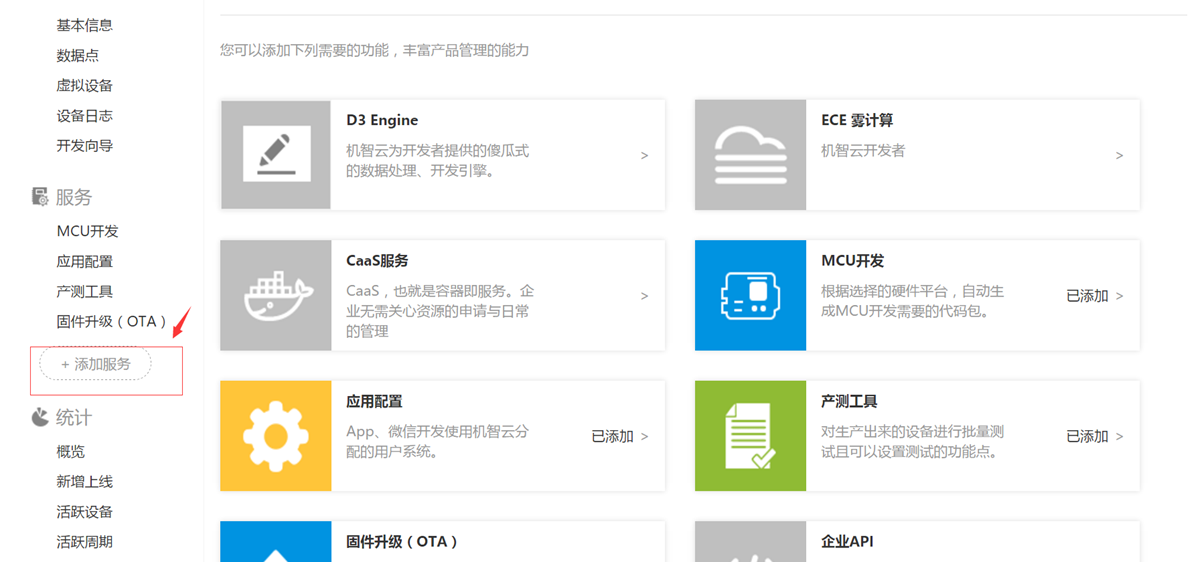
Task: Click the 统计 pie chart icon
Action: 40,417
